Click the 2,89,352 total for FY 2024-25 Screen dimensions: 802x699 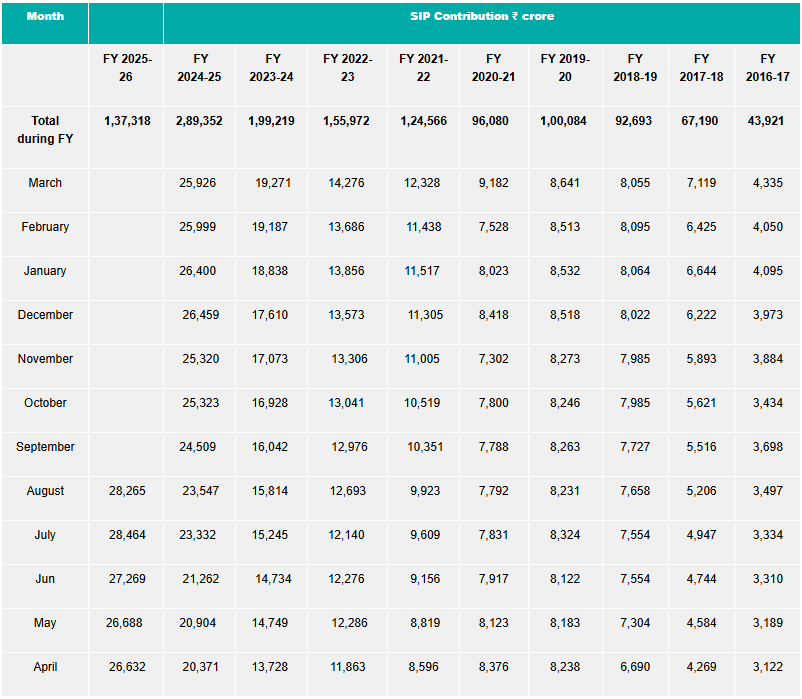click(199, 121)
